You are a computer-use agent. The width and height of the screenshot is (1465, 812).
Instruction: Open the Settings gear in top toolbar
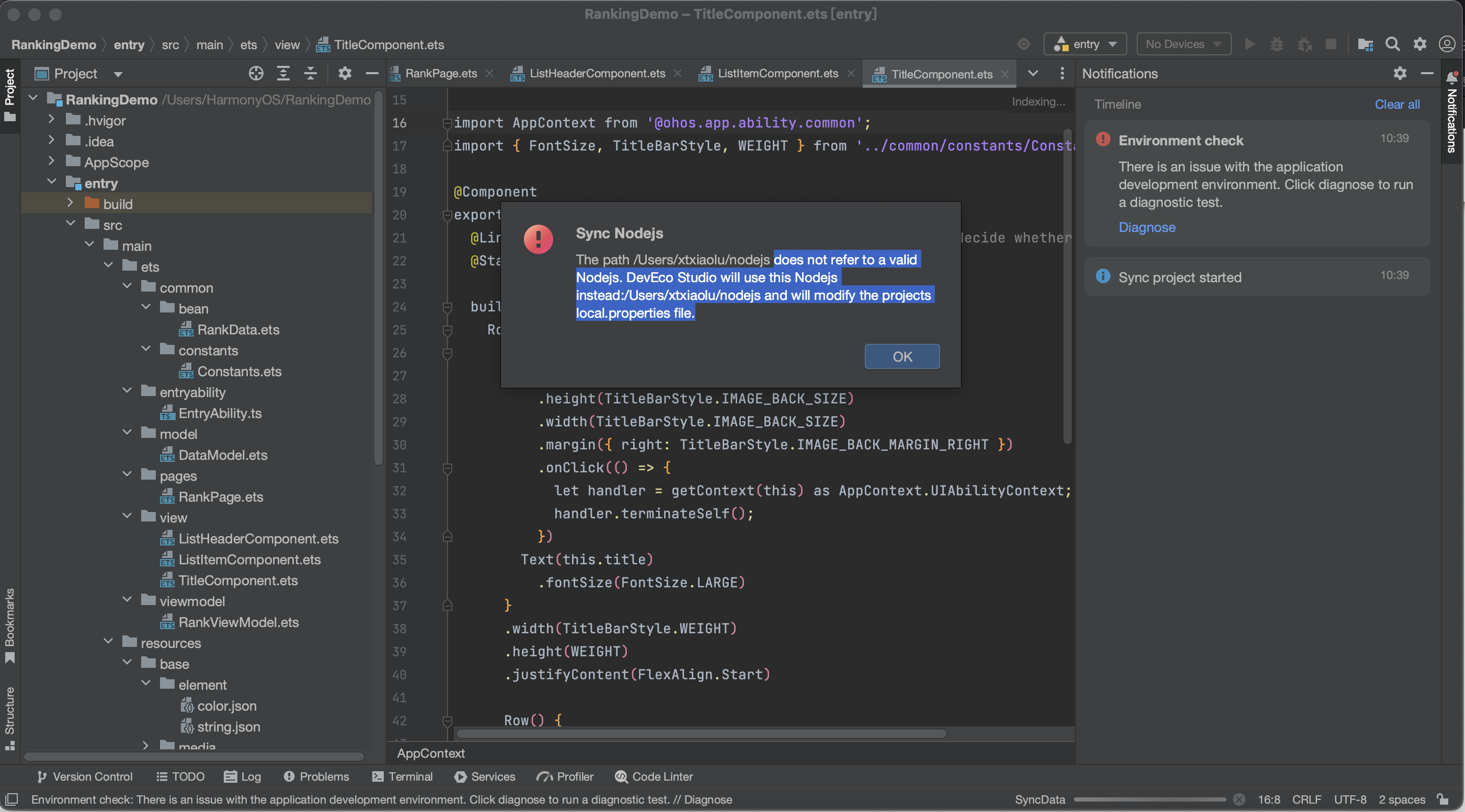coord(1420,44)
